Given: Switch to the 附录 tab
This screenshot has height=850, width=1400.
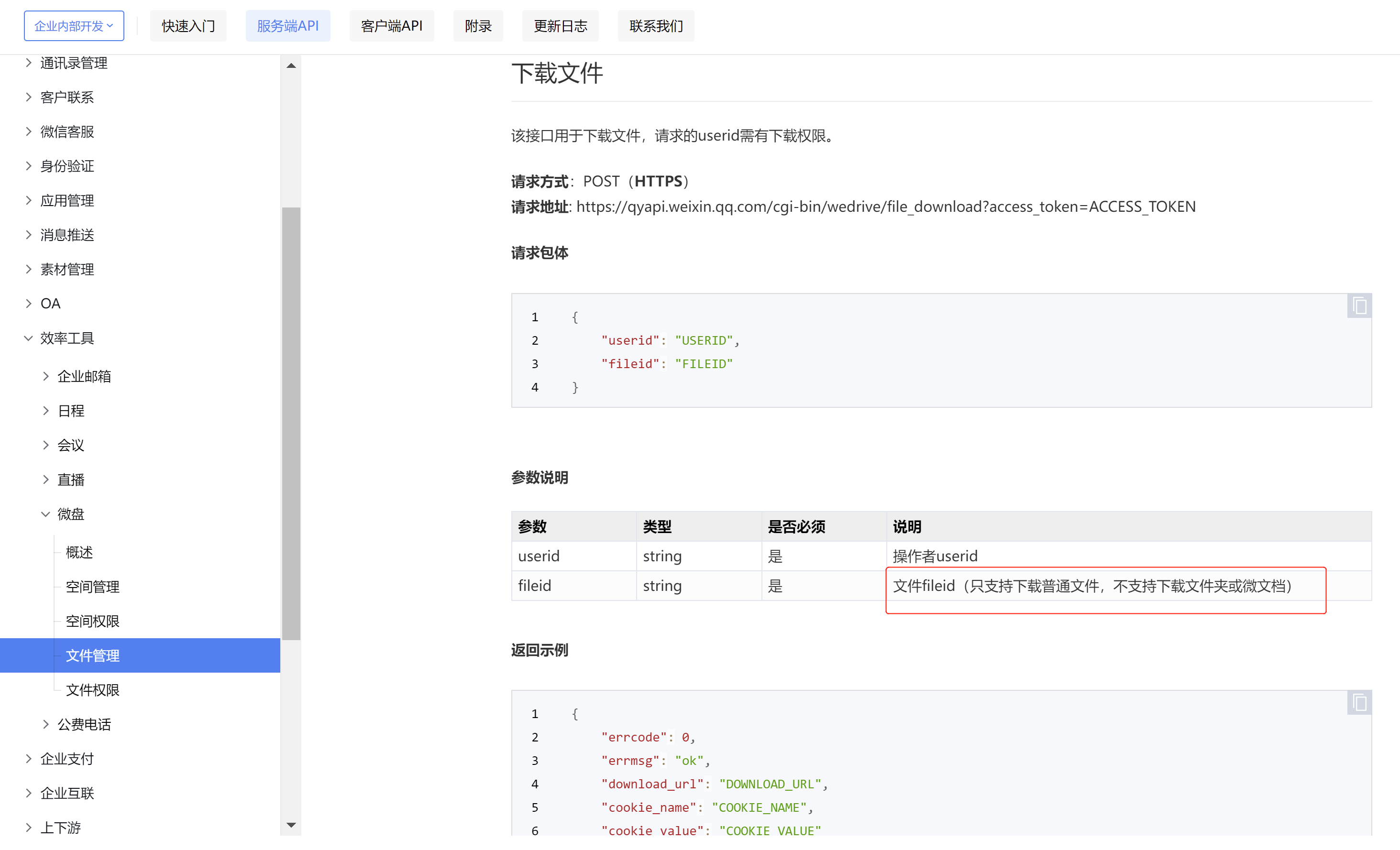Looking at the screenshot, I should pyautogui.click(x=478, y=25).
